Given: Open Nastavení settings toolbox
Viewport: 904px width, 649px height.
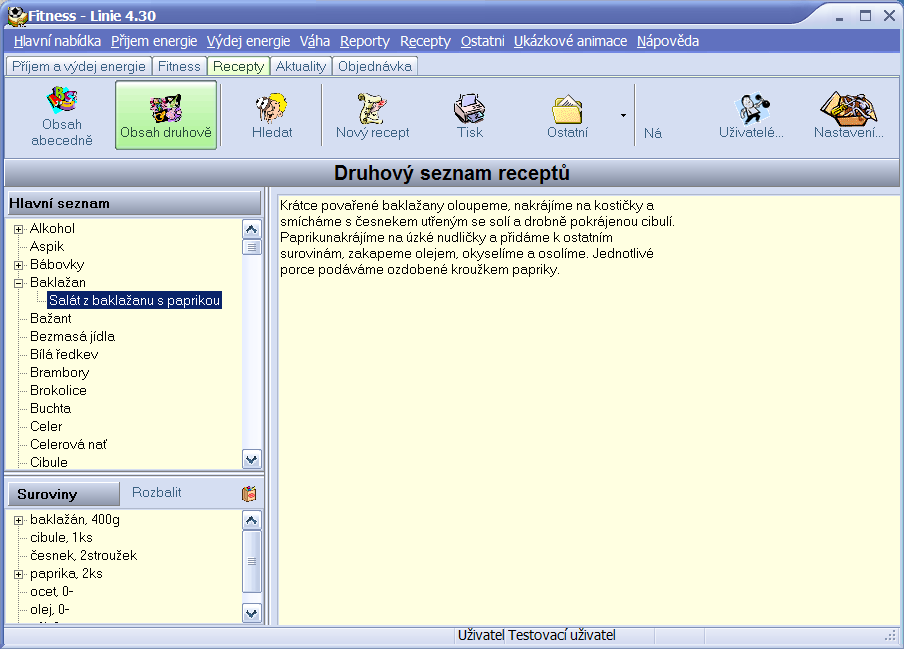Looking at the screenshot, I should click(849, 115).
